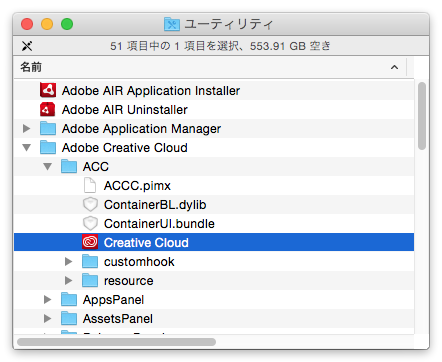Image resolution: width=442 pixels, height=362 pixels.
Task: Click the Adobe Creative Cloud folder icon
Action: [48, 147]
